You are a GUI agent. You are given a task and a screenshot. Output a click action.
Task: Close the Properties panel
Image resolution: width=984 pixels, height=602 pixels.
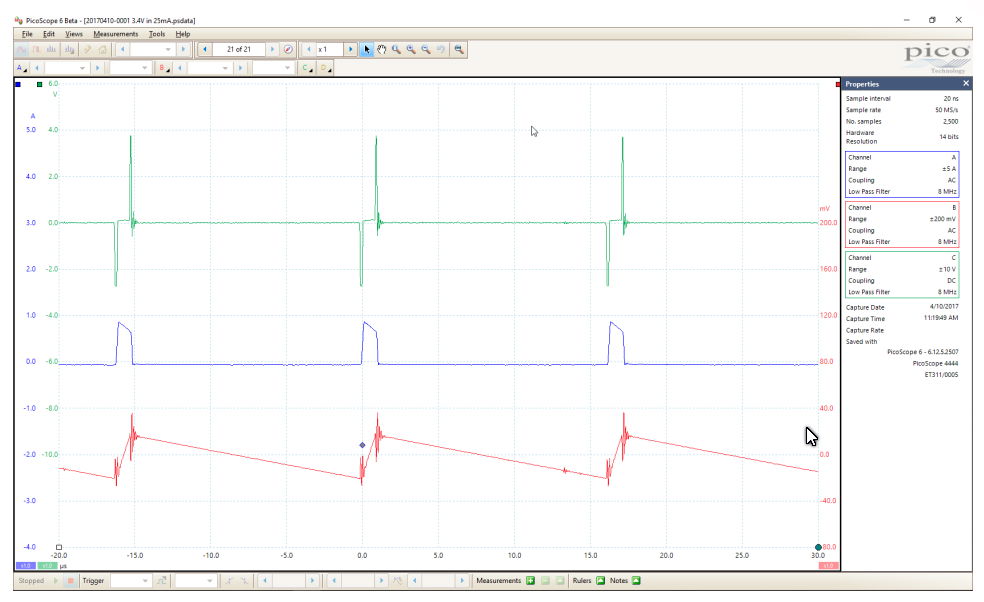[966, 83]
